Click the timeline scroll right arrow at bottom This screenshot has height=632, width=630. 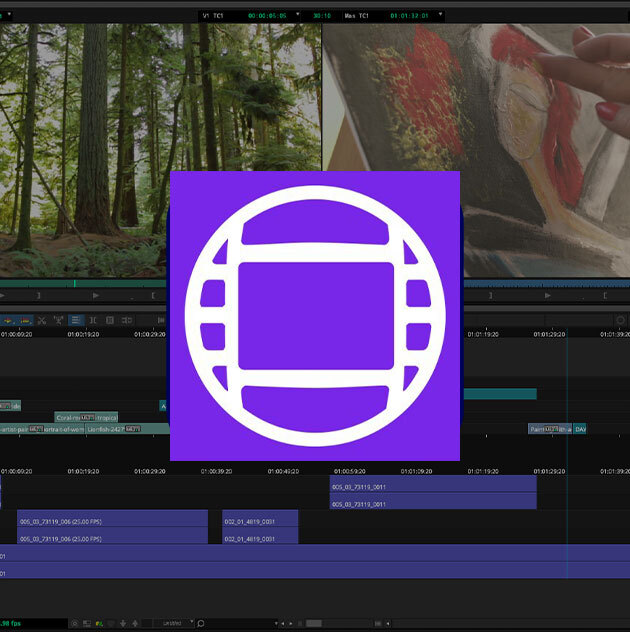(291, 624)
